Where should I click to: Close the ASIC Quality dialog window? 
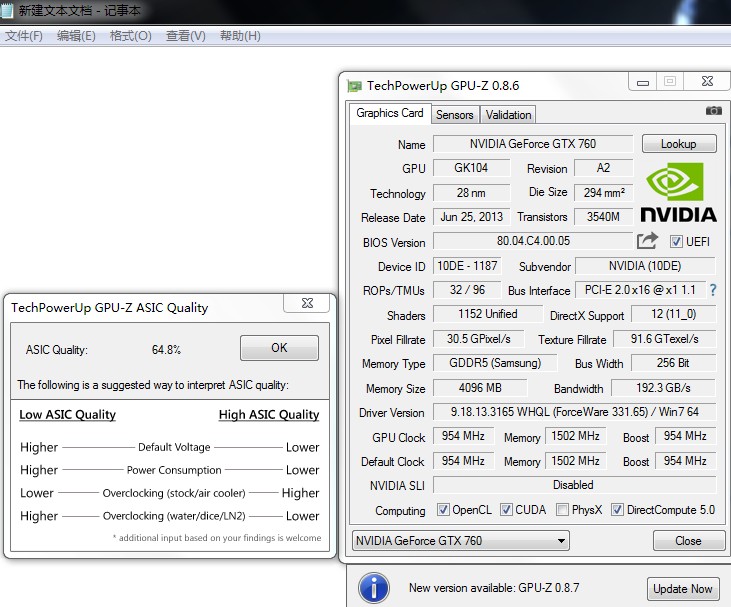(307, 303)
